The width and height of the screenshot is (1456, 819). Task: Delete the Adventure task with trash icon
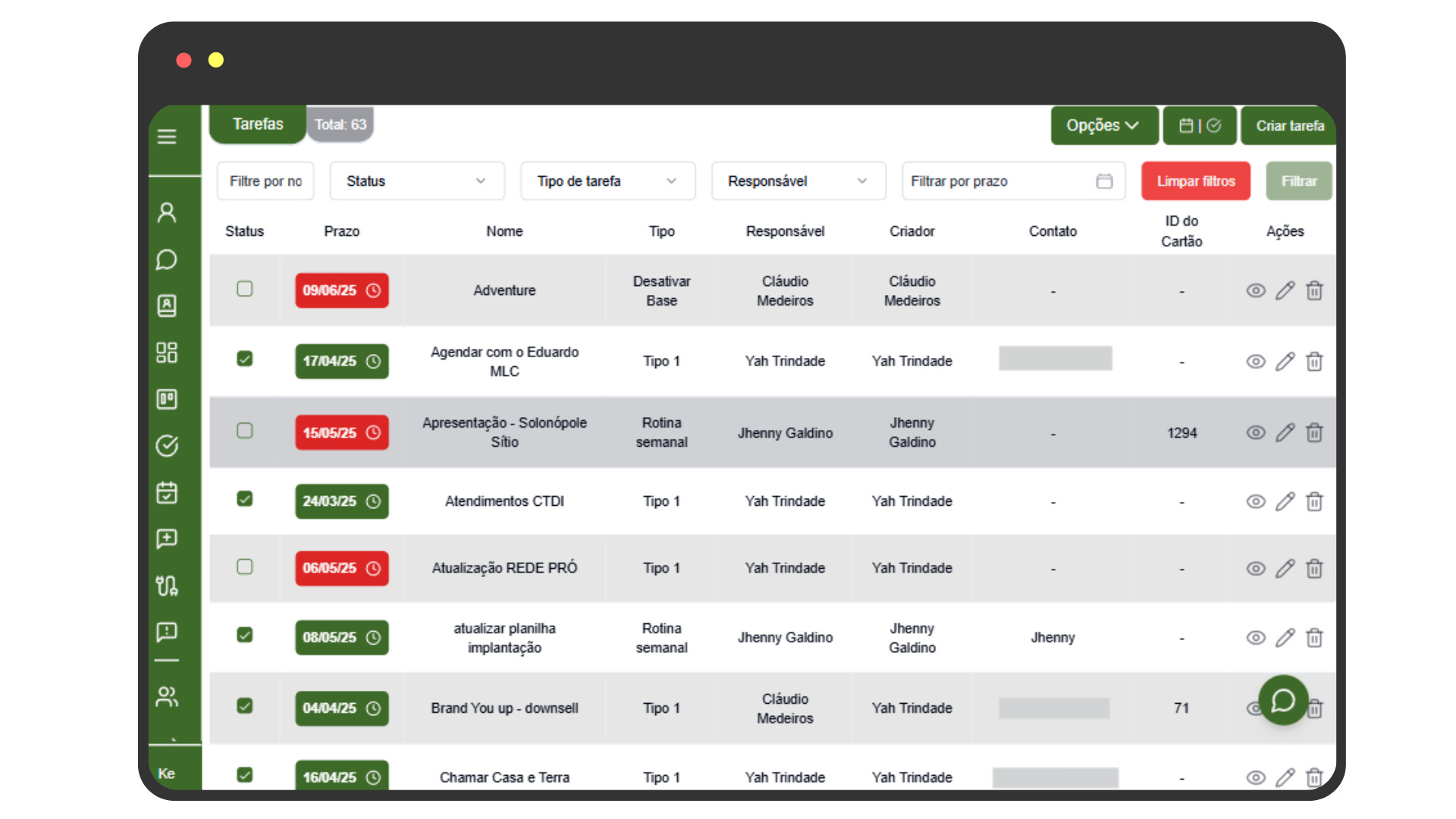(x=1314, y=290)
